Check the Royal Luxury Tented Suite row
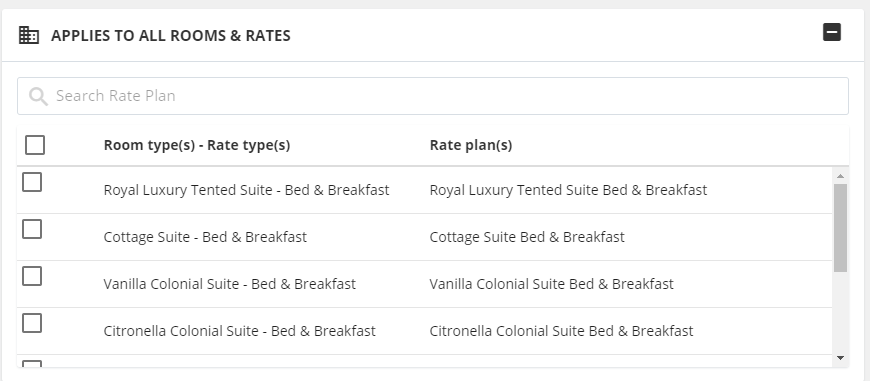 tap(32, 182)
